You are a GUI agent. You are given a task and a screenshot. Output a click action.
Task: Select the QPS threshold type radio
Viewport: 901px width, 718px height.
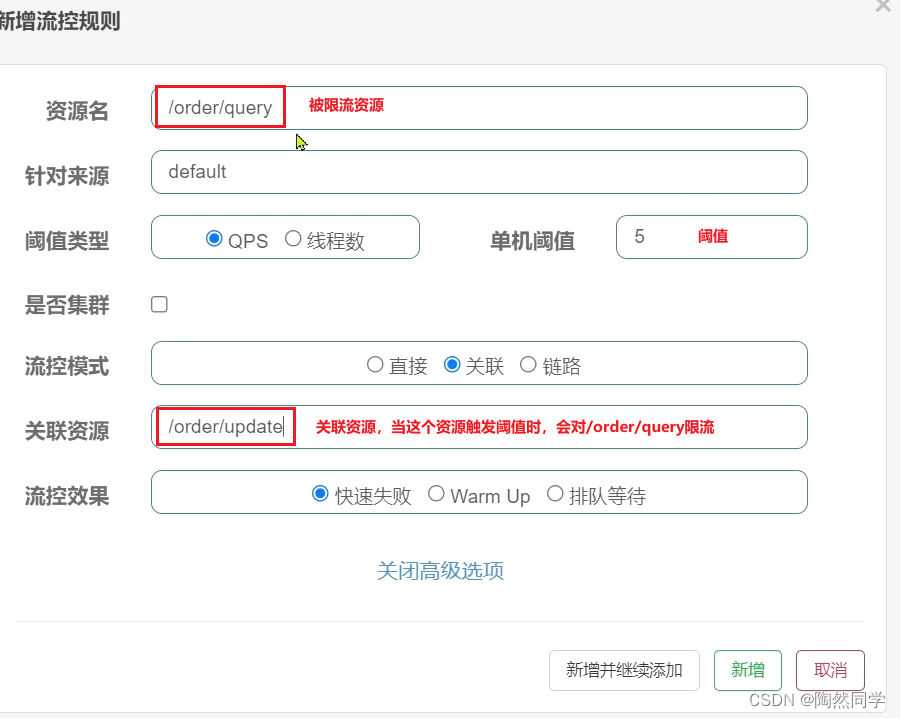tap(214, 238)
